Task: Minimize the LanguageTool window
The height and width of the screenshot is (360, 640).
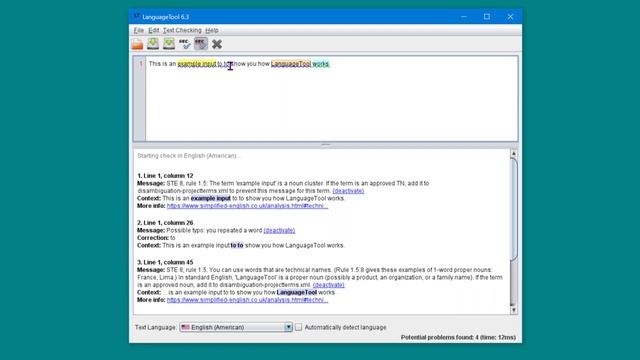Action: tap(464, 17)
